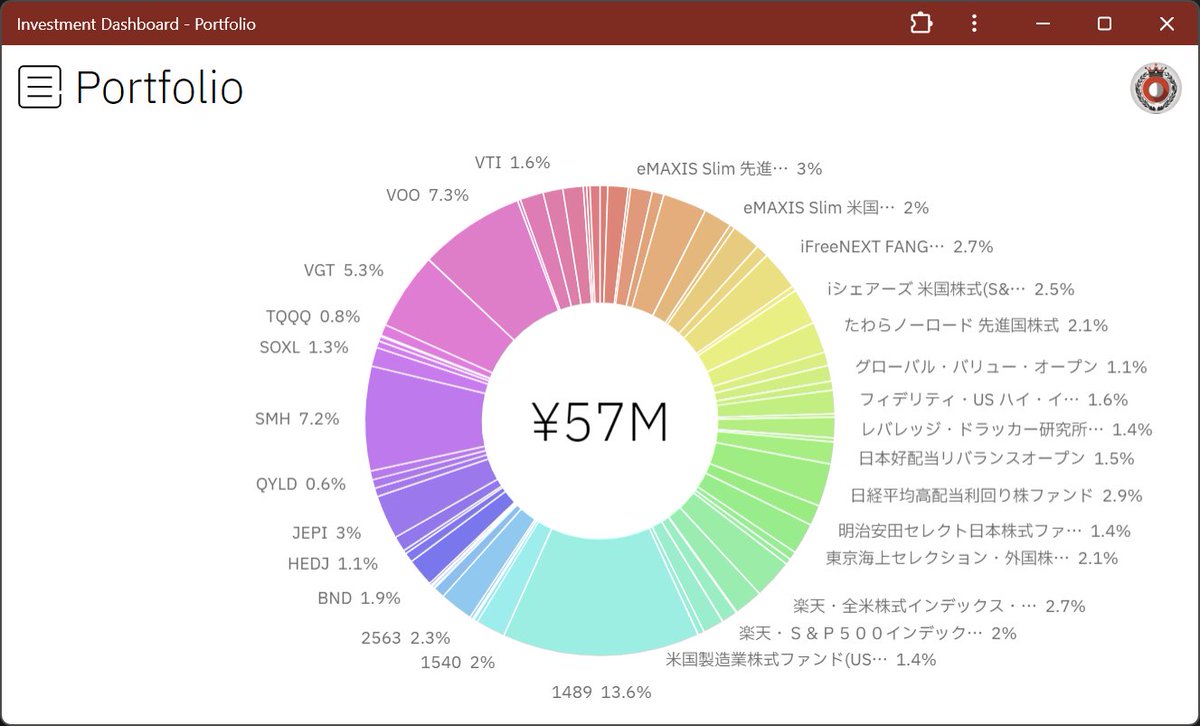Click the VTI 1.6% label
The width and height of the screenshot is (1200, 726).
point(512,163)
